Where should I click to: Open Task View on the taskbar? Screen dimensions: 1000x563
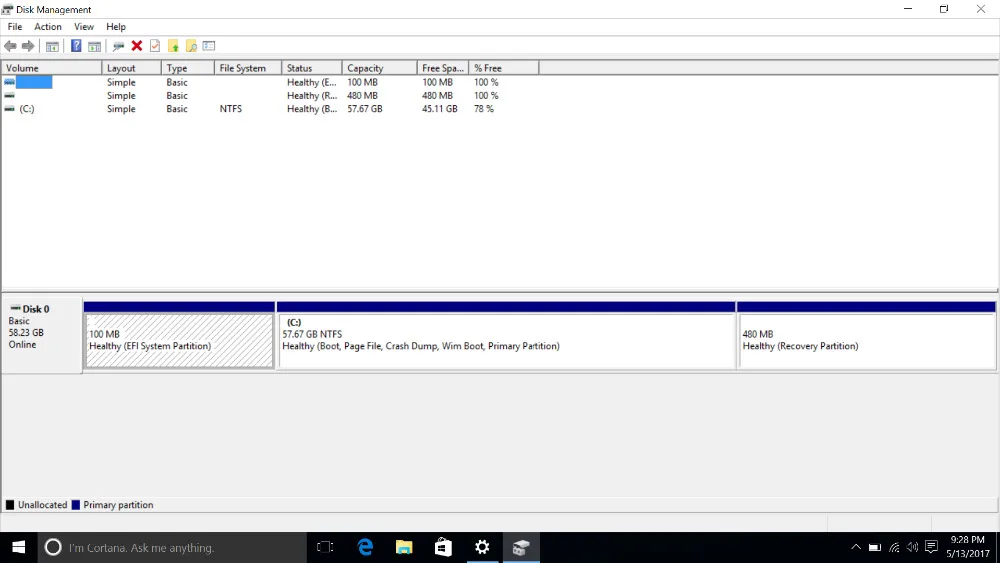point(325,548)
